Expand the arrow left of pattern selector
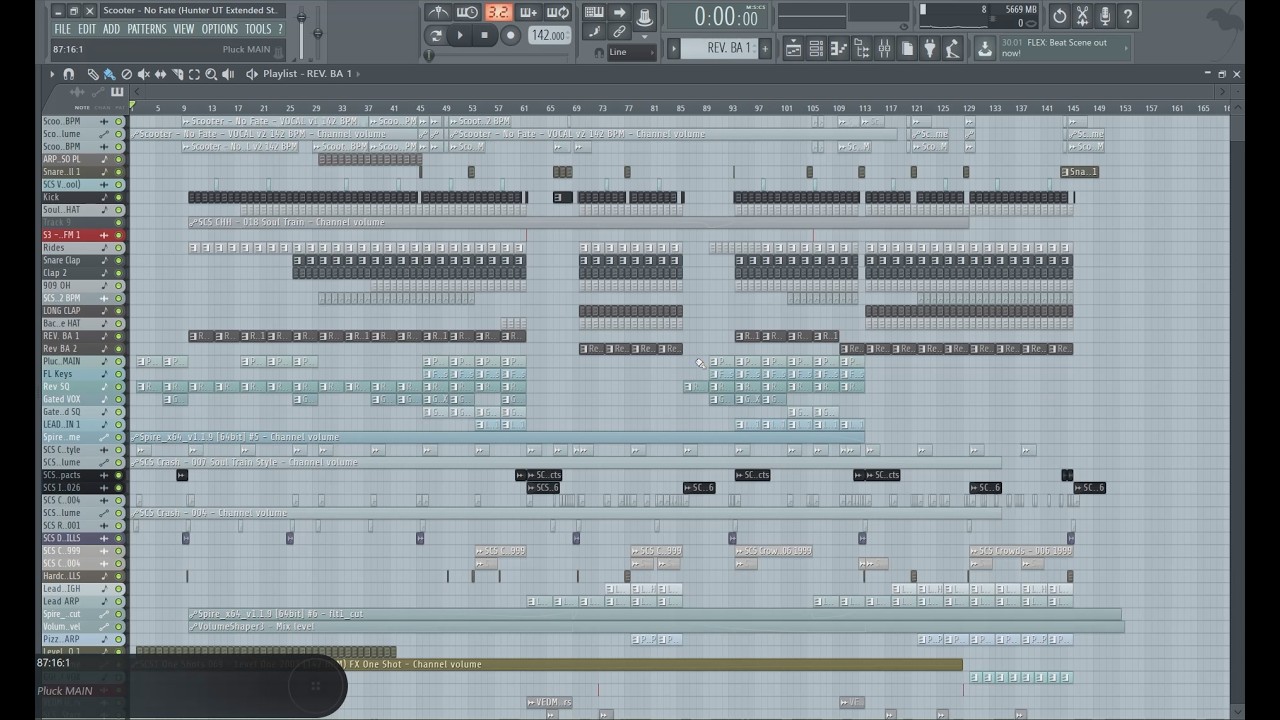 pos(674,48)
